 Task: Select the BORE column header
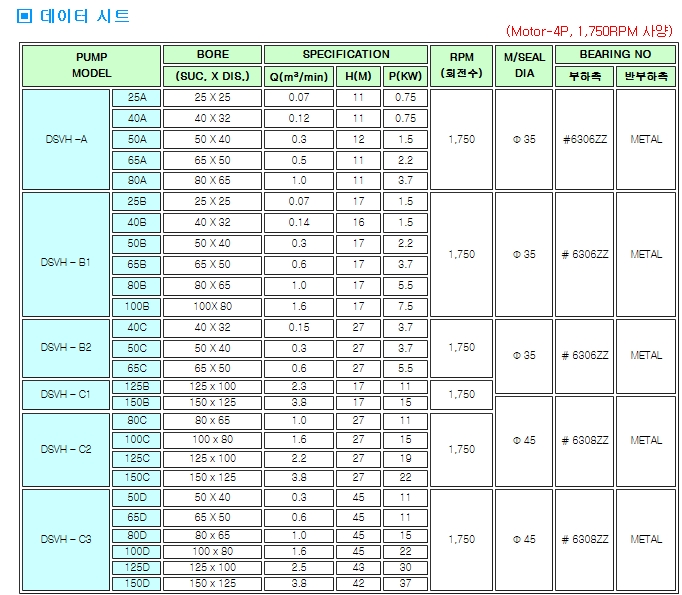click(x=212, y=54)
